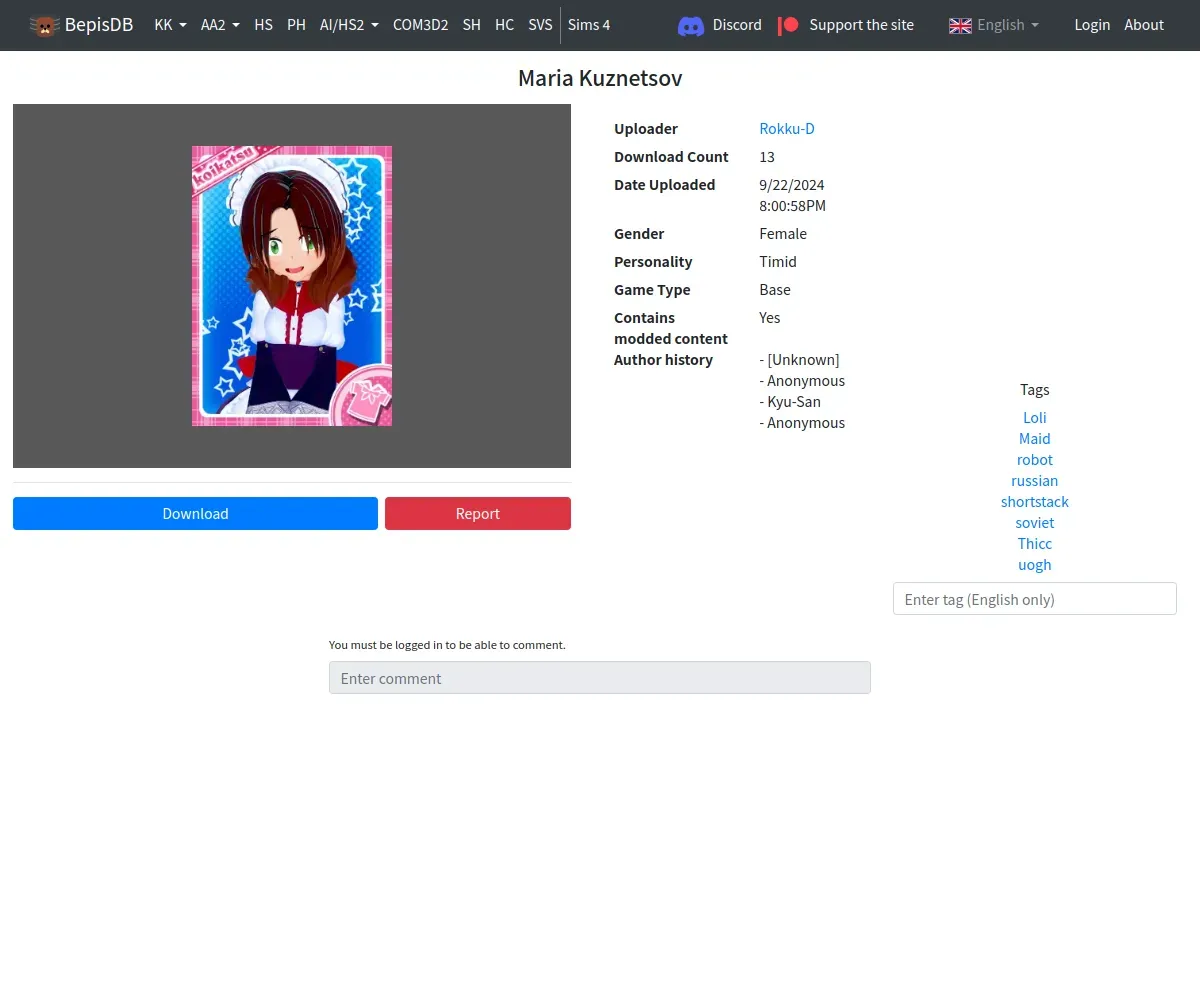Image resolution: width=1200 pixels, height=1000 pixels.
Task: Click the Female gender value
Action: tap(783, 234)
